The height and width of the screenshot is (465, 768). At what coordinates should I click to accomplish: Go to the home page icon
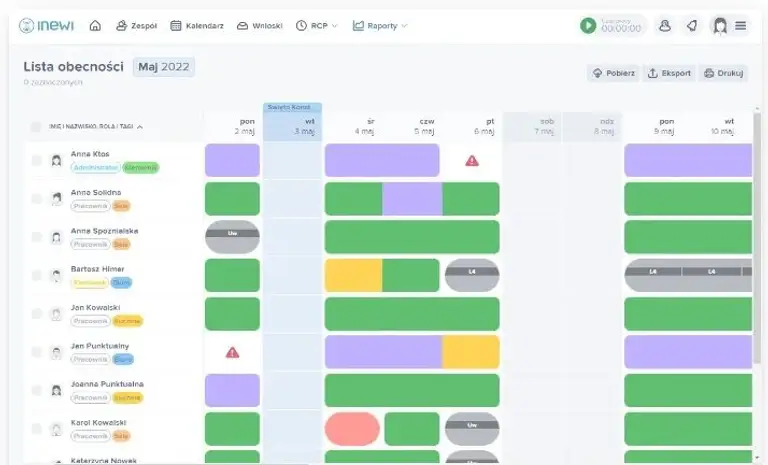(x=95, y=26)
